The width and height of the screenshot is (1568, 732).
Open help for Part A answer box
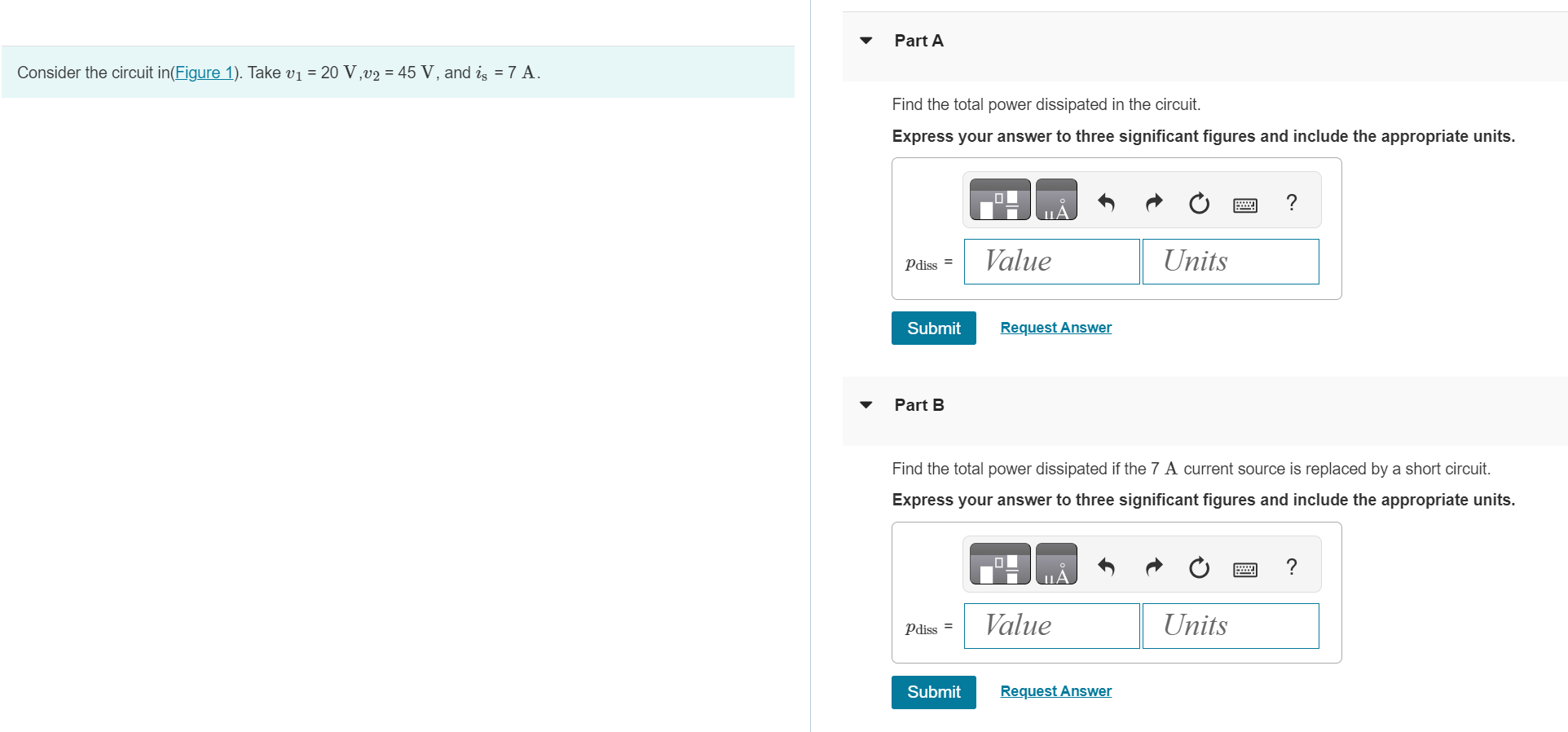pyautogui.click(x=1290, y=202)
